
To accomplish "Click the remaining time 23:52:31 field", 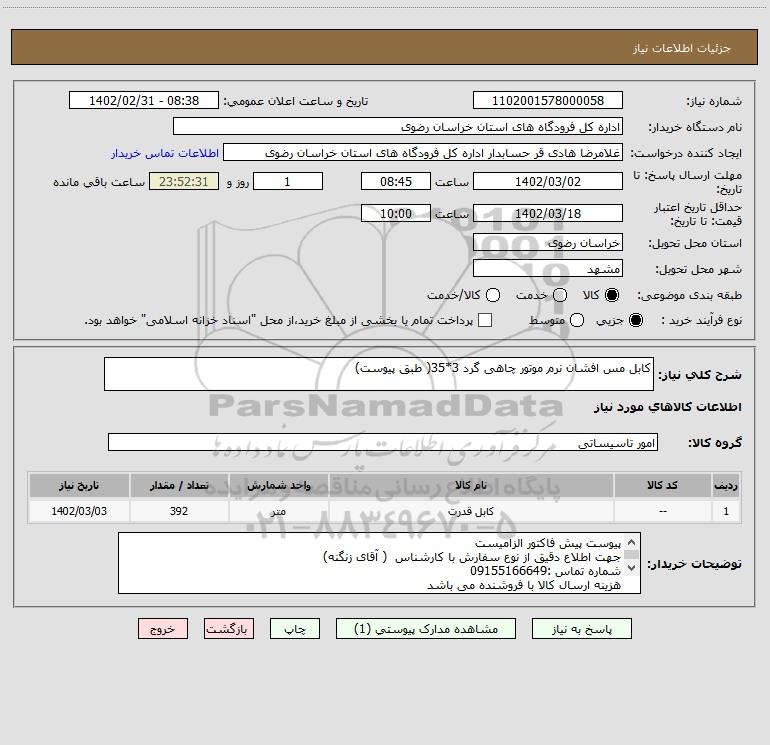I will tap(184, 181).
